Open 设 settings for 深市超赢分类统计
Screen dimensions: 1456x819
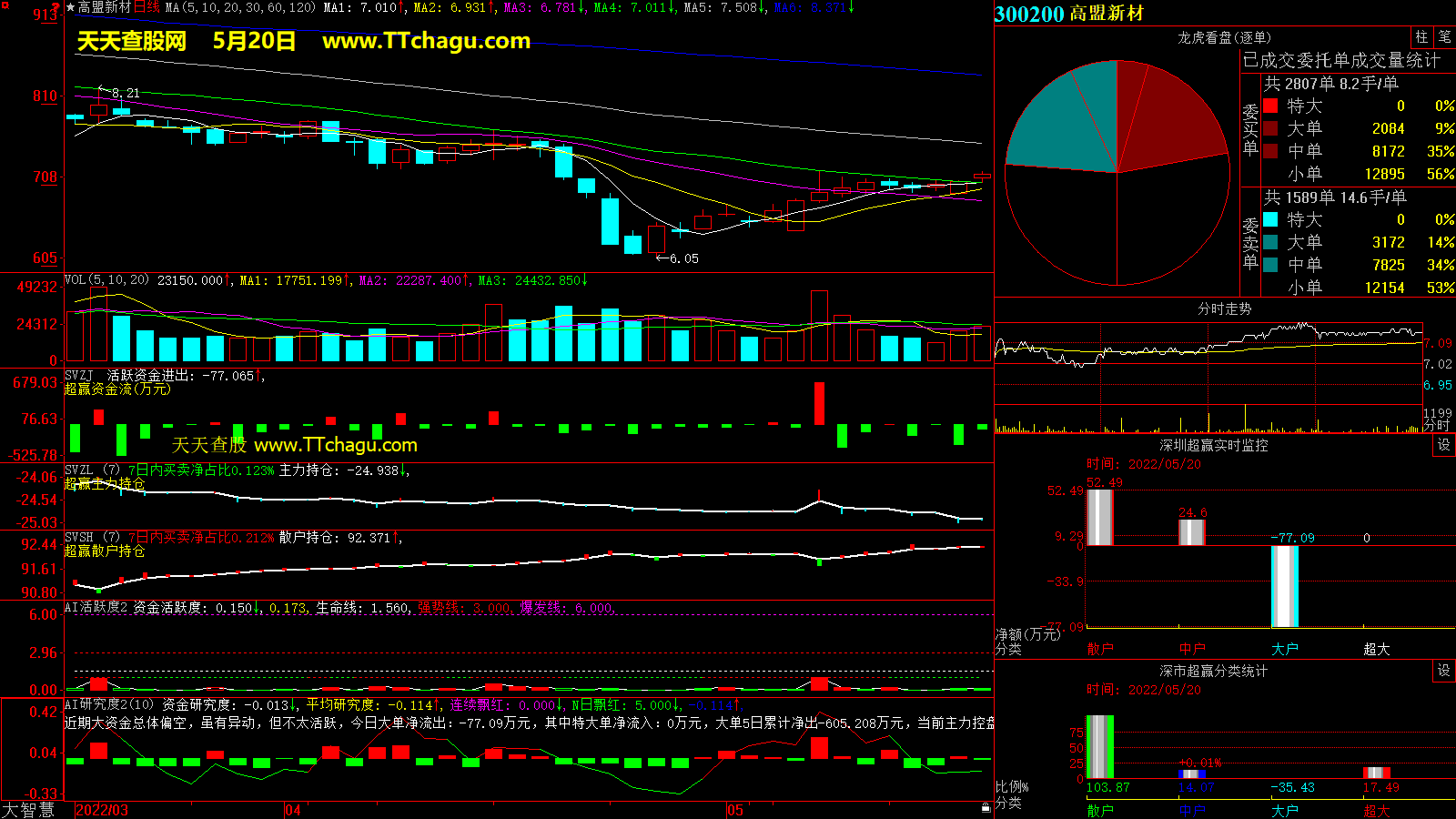click(1444, 671)
